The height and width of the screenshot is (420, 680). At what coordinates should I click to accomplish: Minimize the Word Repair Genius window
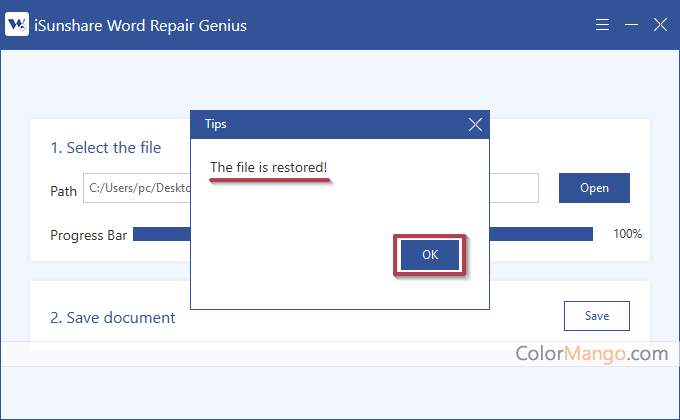point(630,25)
